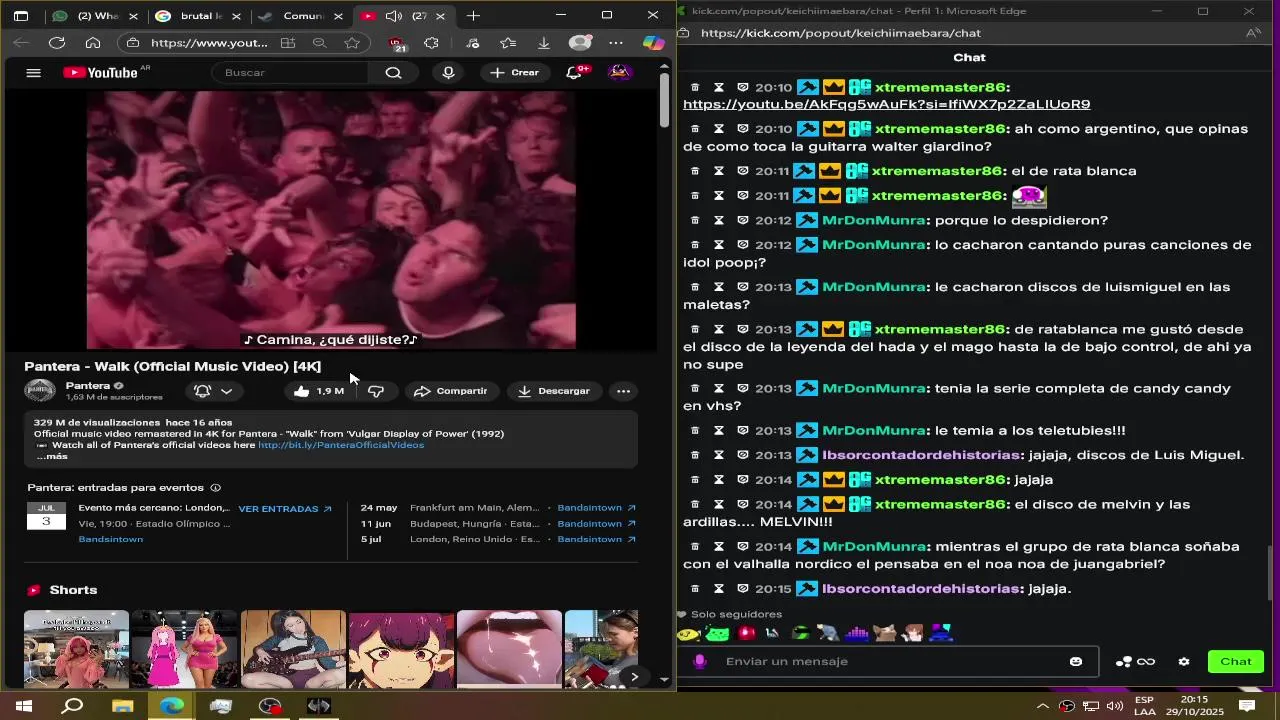This screenshot has height=720, width=1280.
Task: Dislike the Pantera Walk video
Action: click(x=376, y=391)
